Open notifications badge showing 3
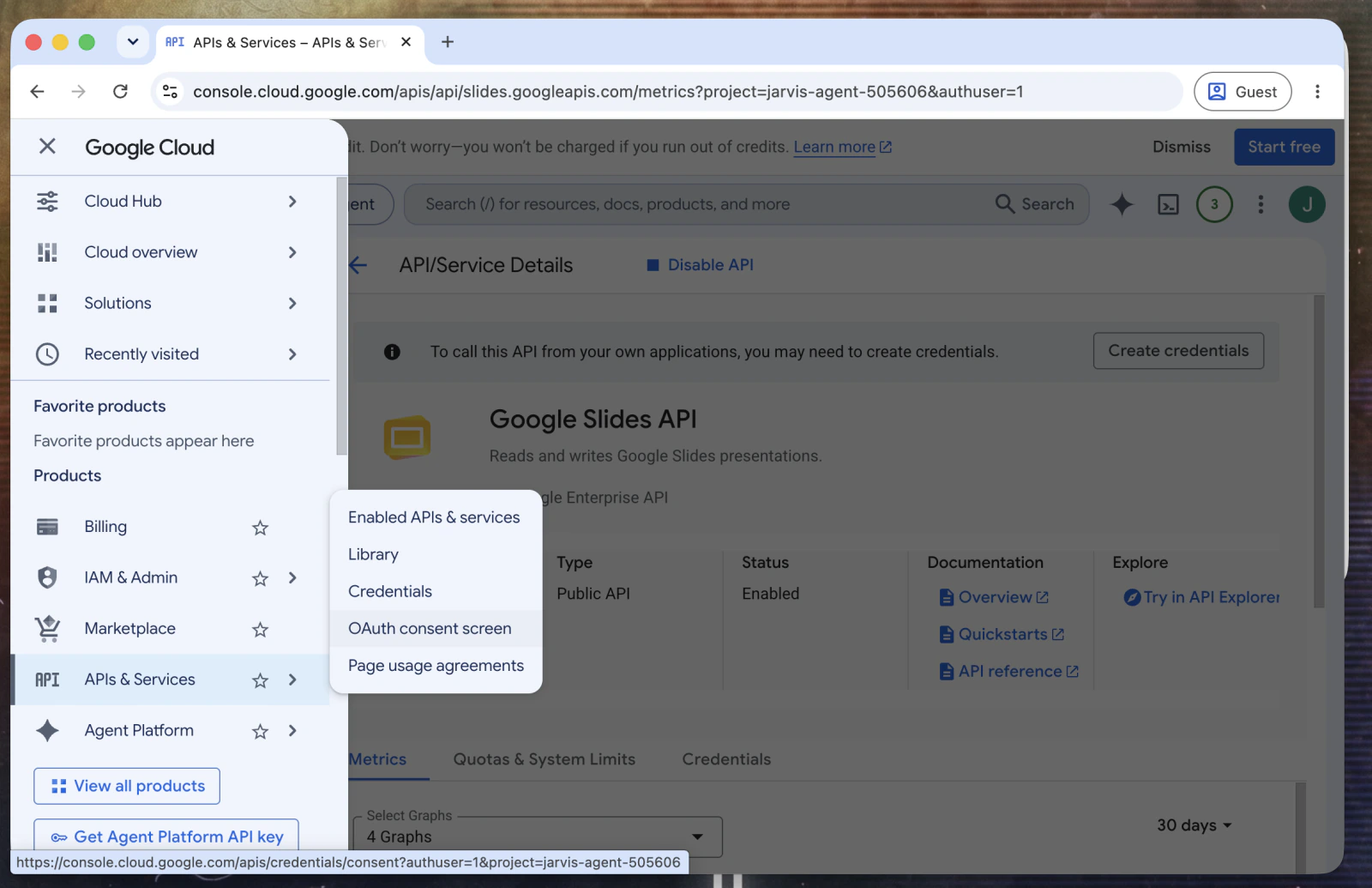 [x=1214, y=204]
